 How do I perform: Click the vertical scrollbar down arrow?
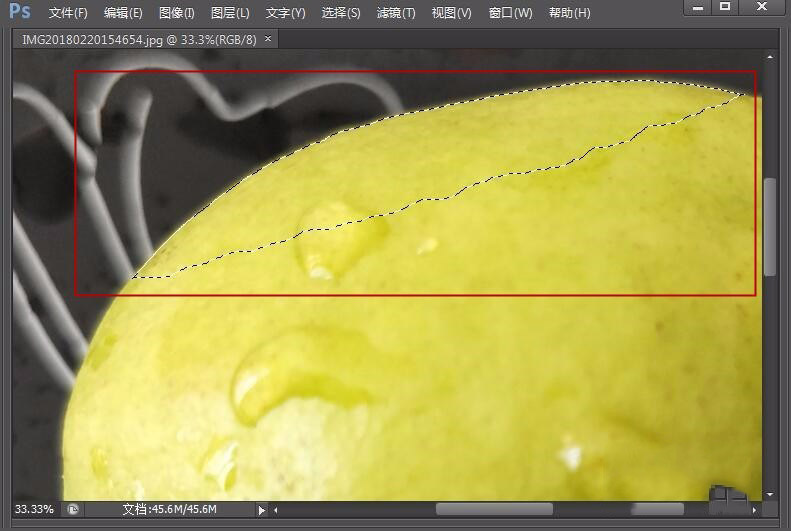click(770, 495)
